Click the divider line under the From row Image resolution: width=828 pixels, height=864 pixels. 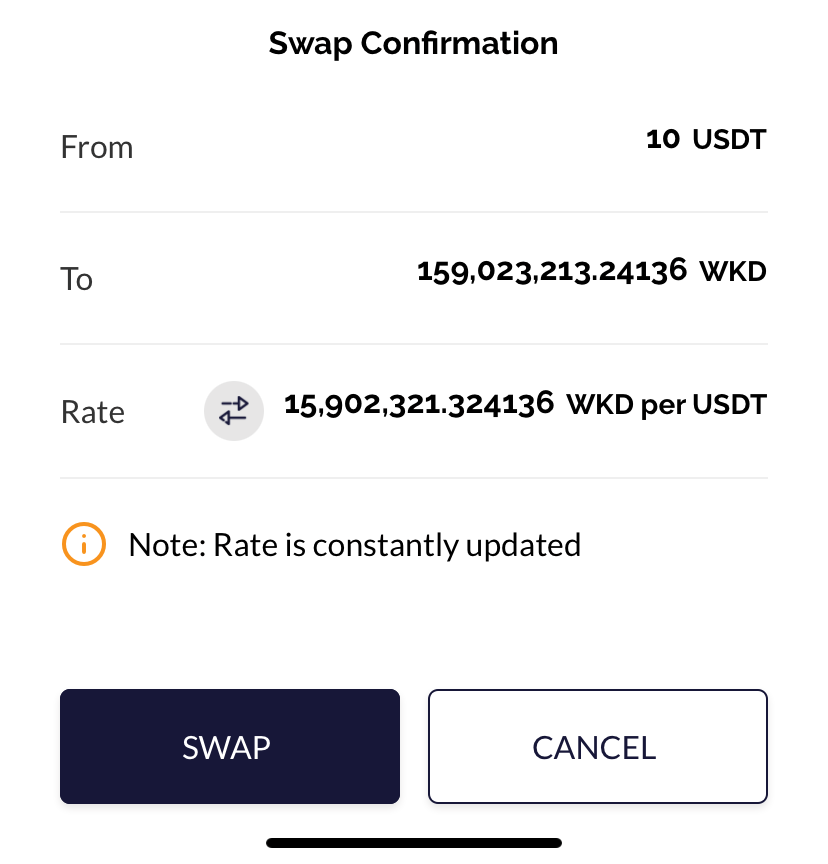414,212
